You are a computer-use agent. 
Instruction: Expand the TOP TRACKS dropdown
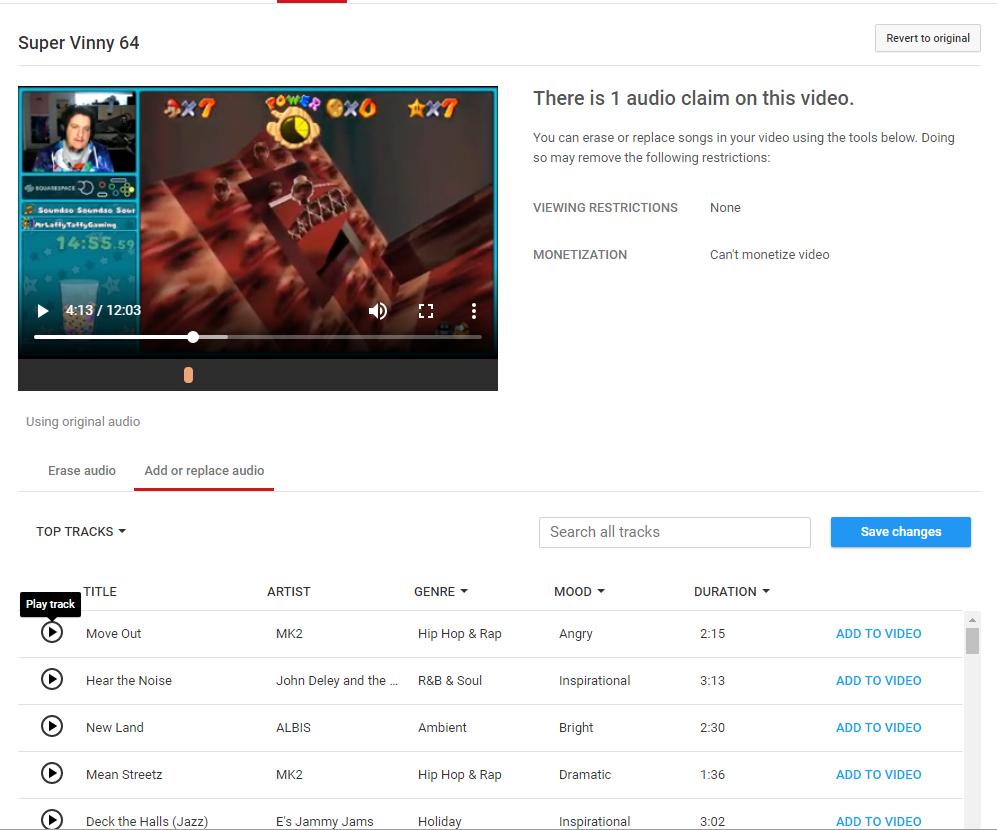81,532
